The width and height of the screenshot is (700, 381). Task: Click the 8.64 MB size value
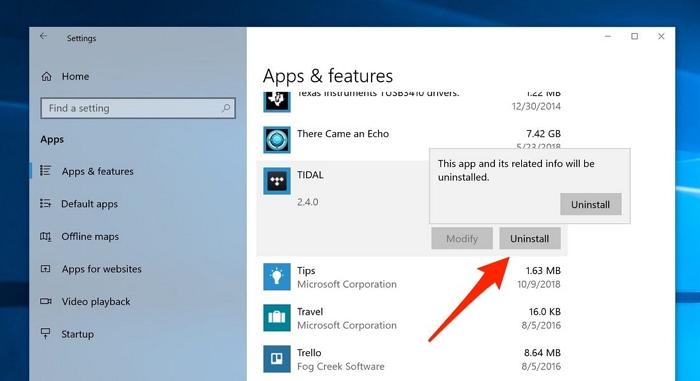click(x=542, y=353)
